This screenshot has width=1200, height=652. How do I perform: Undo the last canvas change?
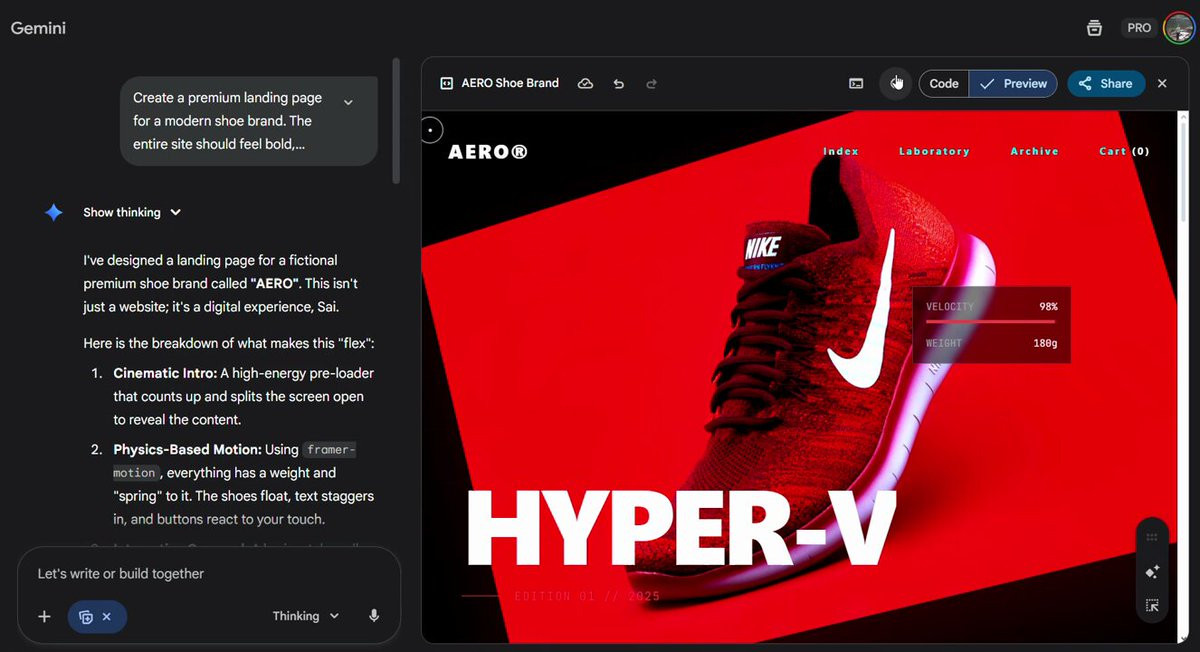619,84
